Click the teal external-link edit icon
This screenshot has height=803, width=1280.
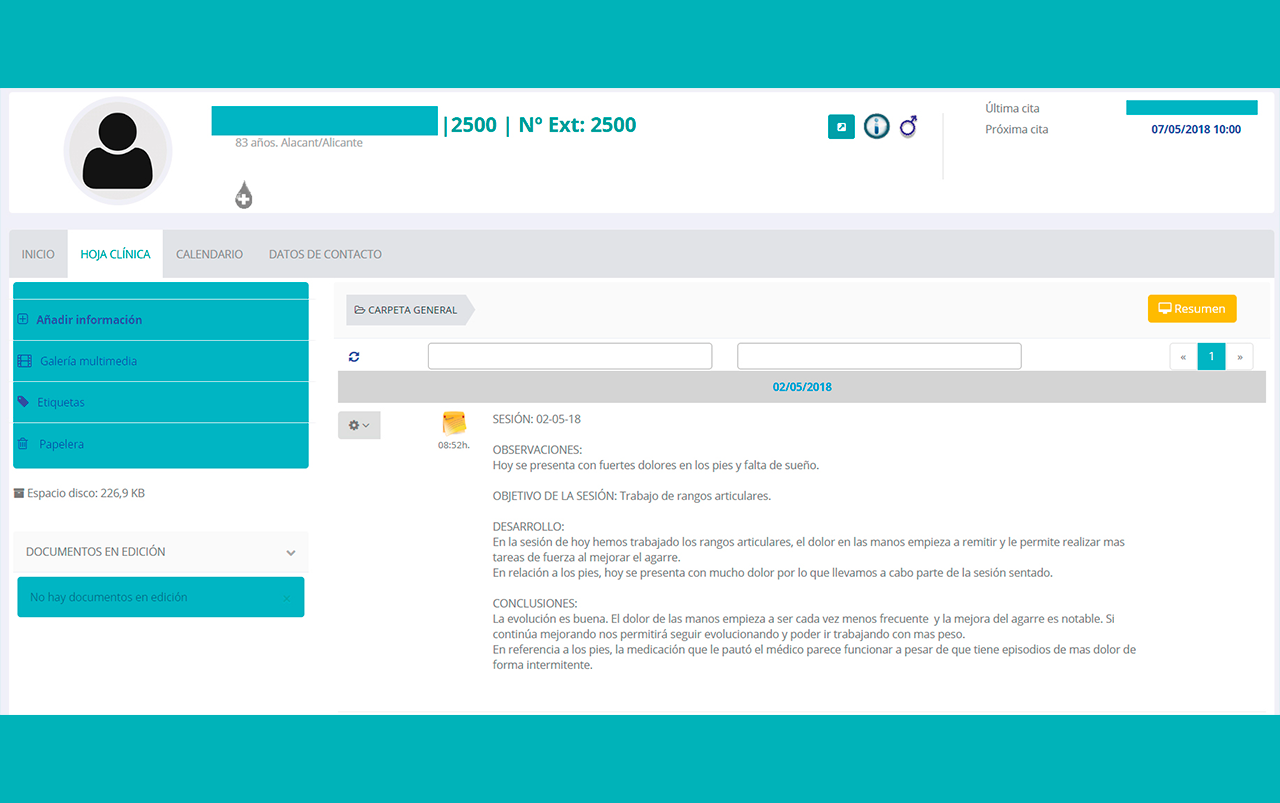click(841, 127)
